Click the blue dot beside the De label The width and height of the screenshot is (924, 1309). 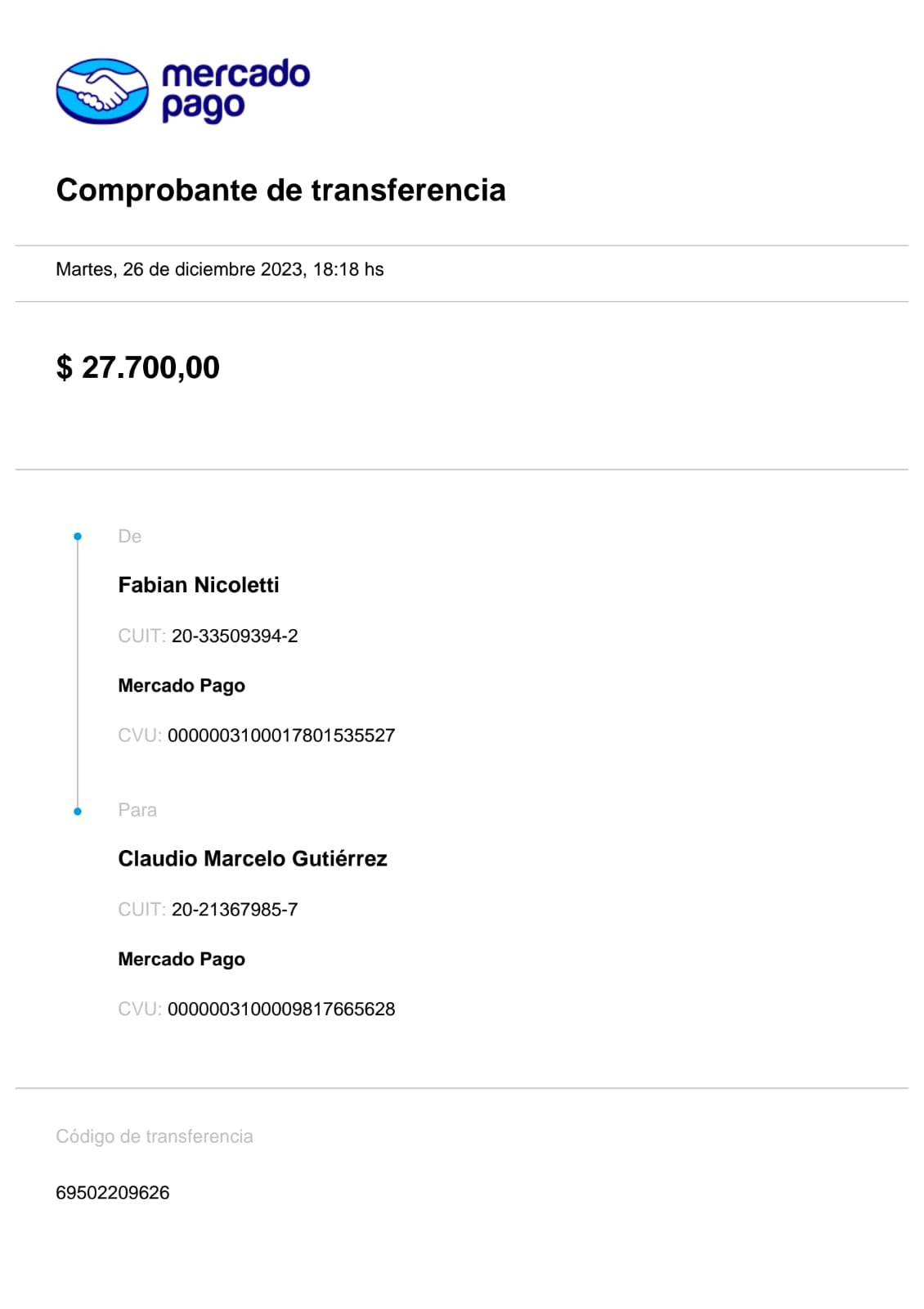coord(78,537)
